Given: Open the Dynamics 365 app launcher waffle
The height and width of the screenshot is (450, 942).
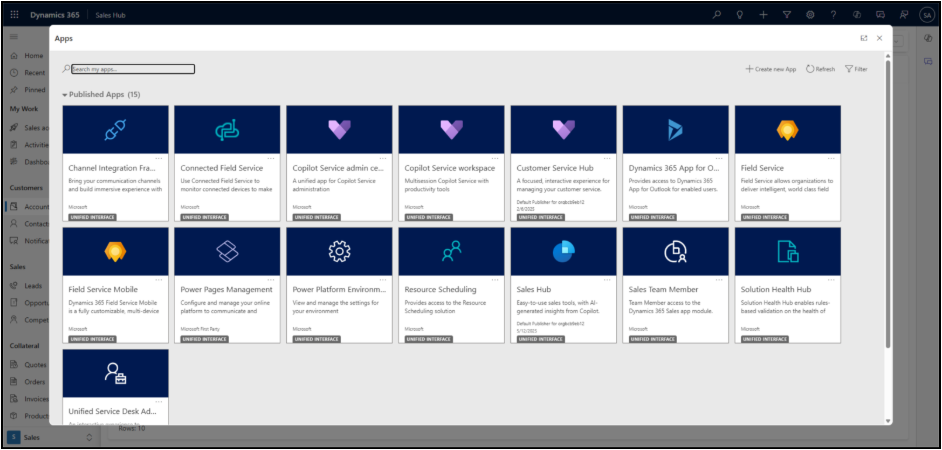Looking at the screenshot, I should click(14, 14).
